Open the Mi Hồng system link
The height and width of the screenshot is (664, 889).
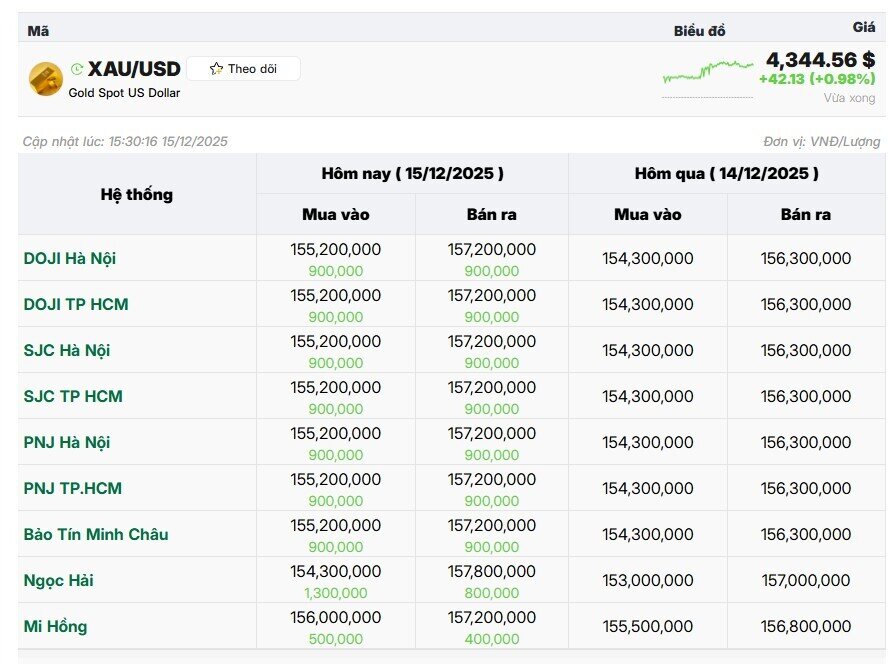click(x=55, y=626)
